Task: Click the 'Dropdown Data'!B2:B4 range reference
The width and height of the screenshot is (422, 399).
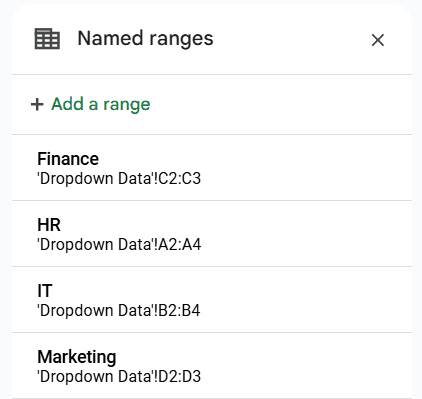Action: pos(119,311)
